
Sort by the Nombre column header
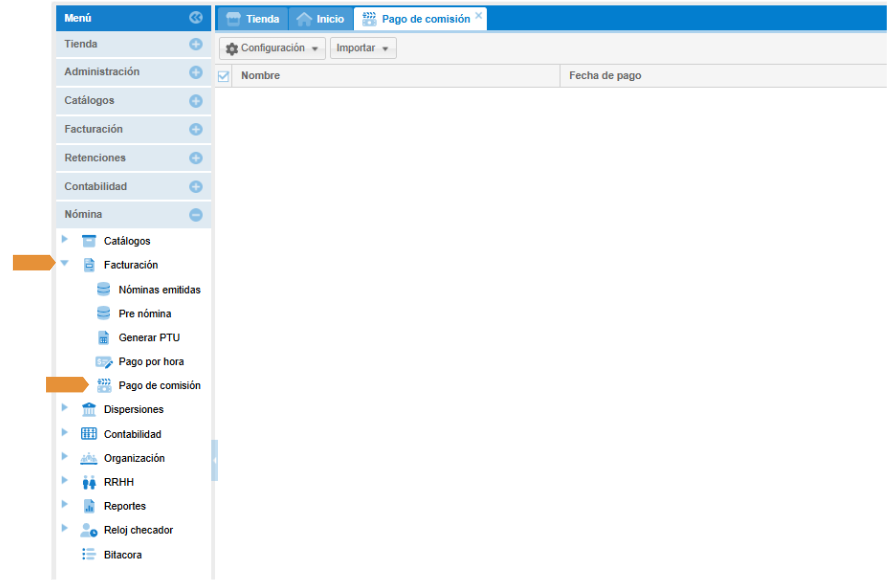click(260, 76)
